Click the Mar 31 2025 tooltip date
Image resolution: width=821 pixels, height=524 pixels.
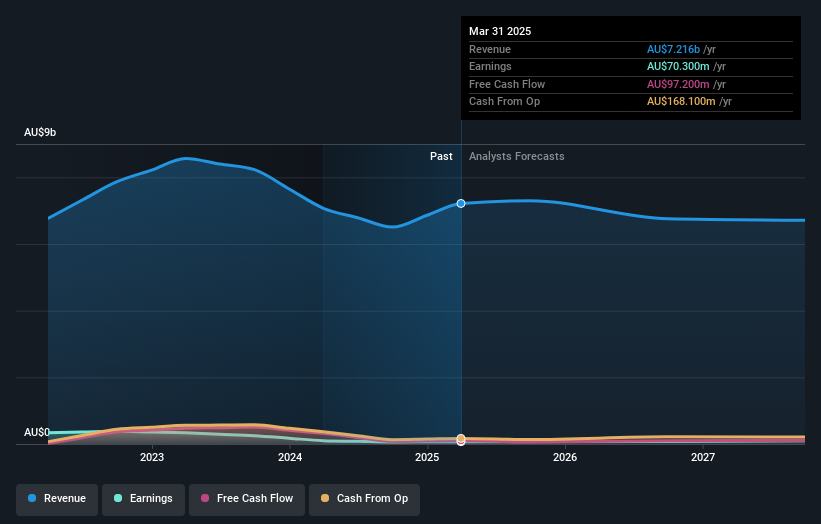[500, 31]
